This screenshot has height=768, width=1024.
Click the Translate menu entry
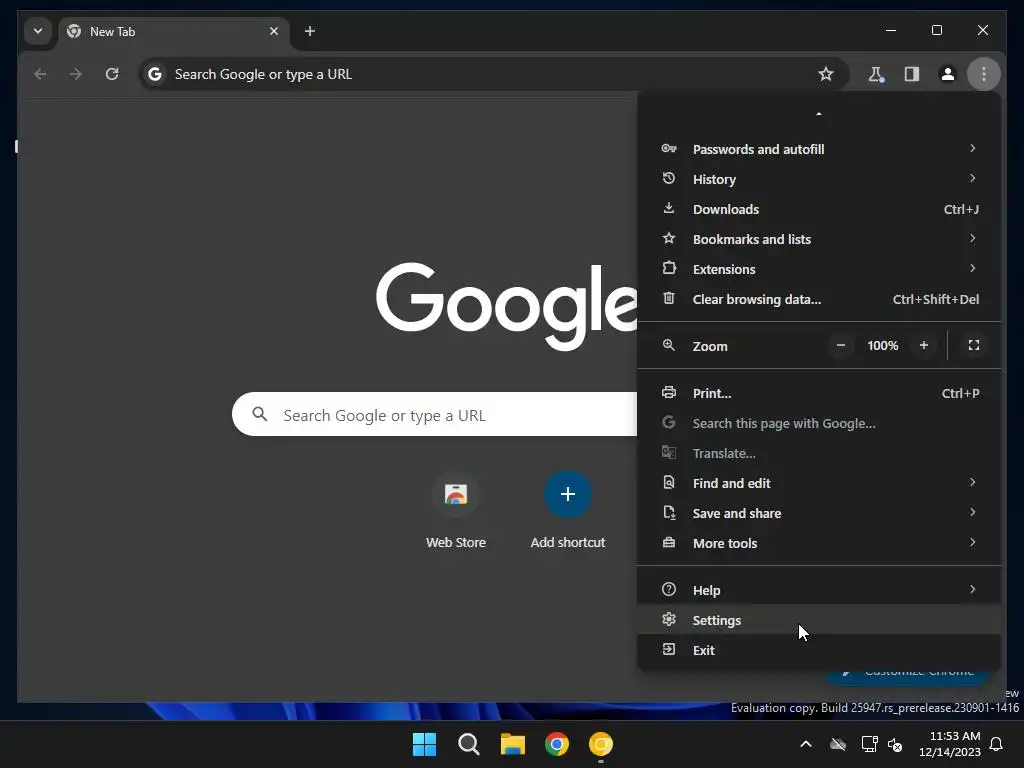[x=819, y=453]
